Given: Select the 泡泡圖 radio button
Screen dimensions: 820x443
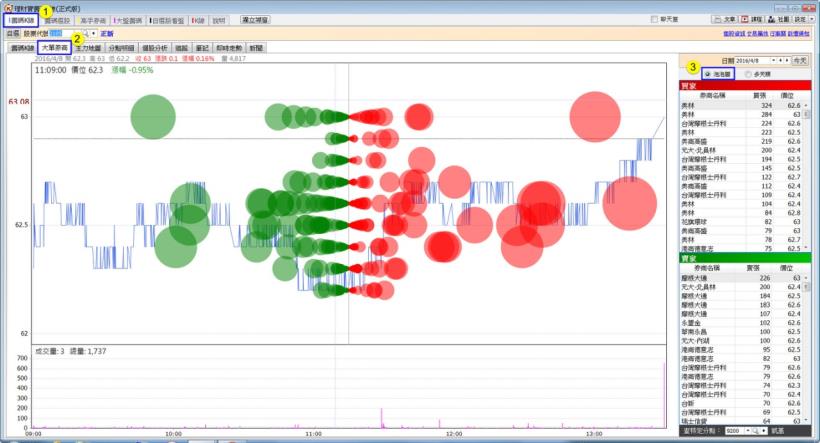Looking at the screenshot, I should click(707, 74).
